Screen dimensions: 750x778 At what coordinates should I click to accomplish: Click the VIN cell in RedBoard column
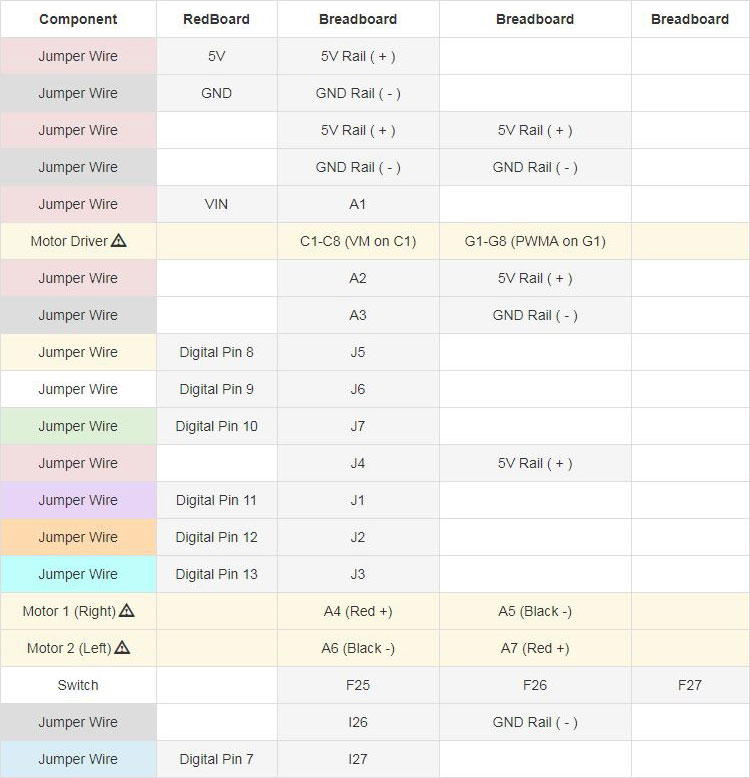coord(217,204)
